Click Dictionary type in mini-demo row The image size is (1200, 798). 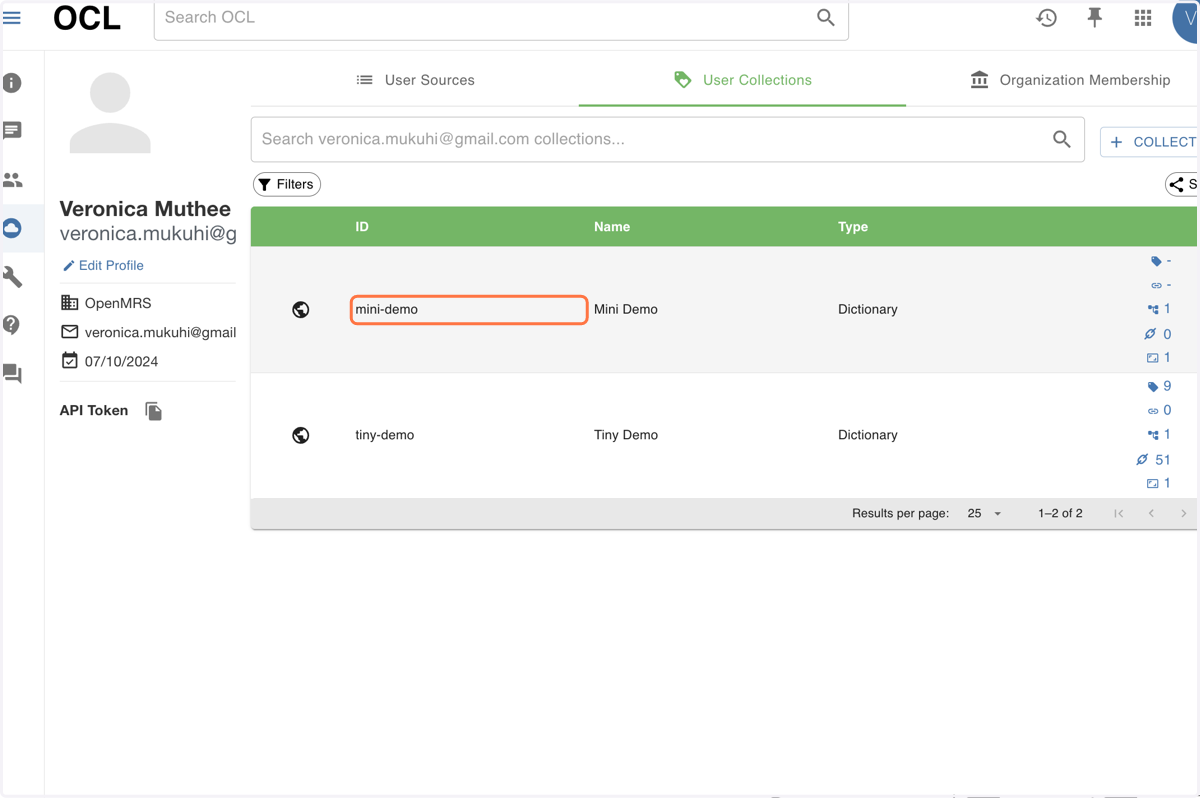coord(868,309)
